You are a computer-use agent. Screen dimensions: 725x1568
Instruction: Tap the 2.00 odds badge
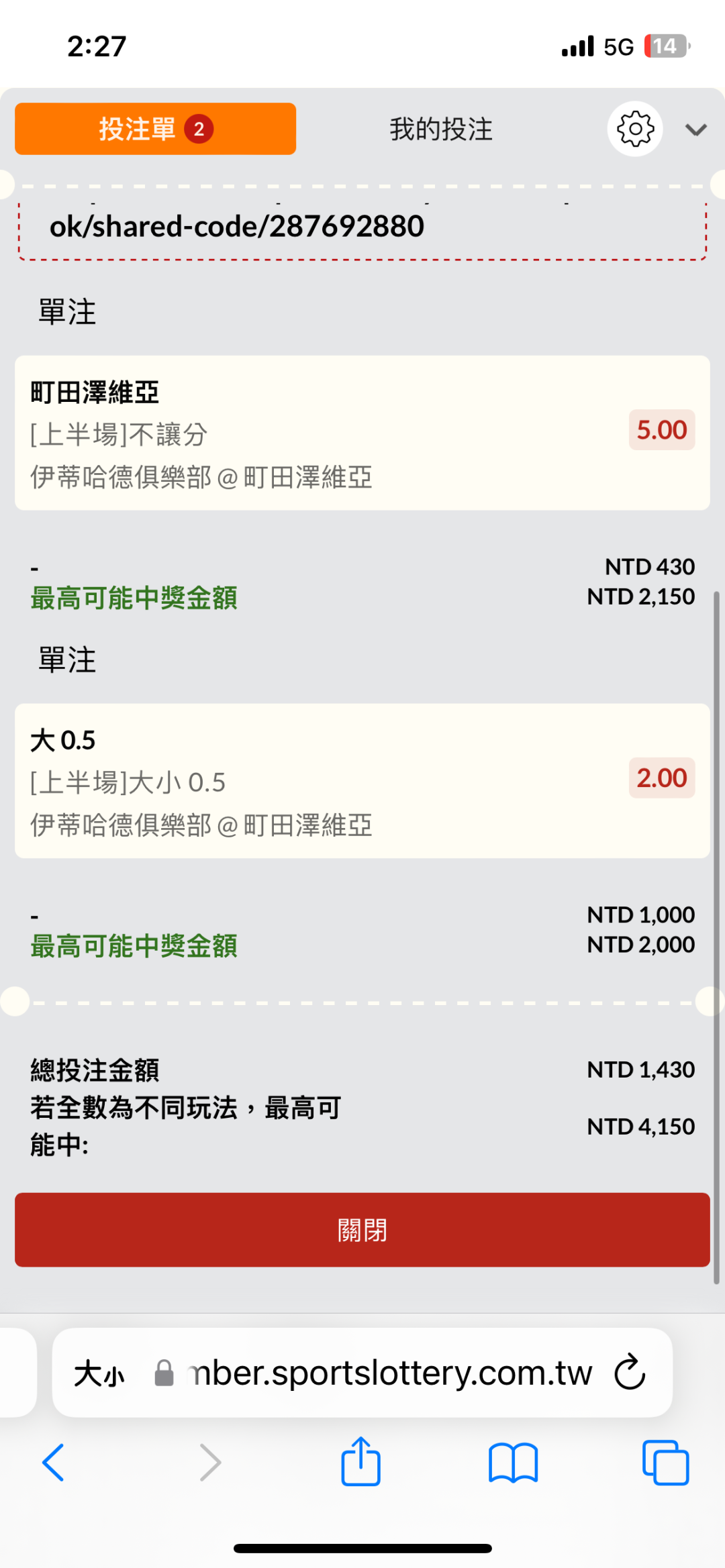[661, 778]
